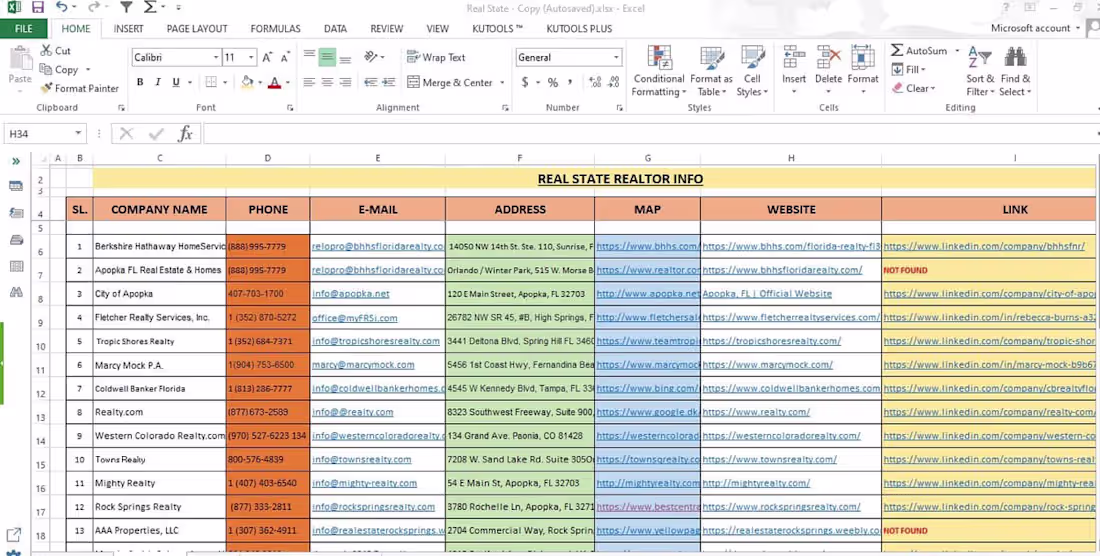Toggle center text alignment
Screen dimensions: 1100x556
[x=327, y=82]
